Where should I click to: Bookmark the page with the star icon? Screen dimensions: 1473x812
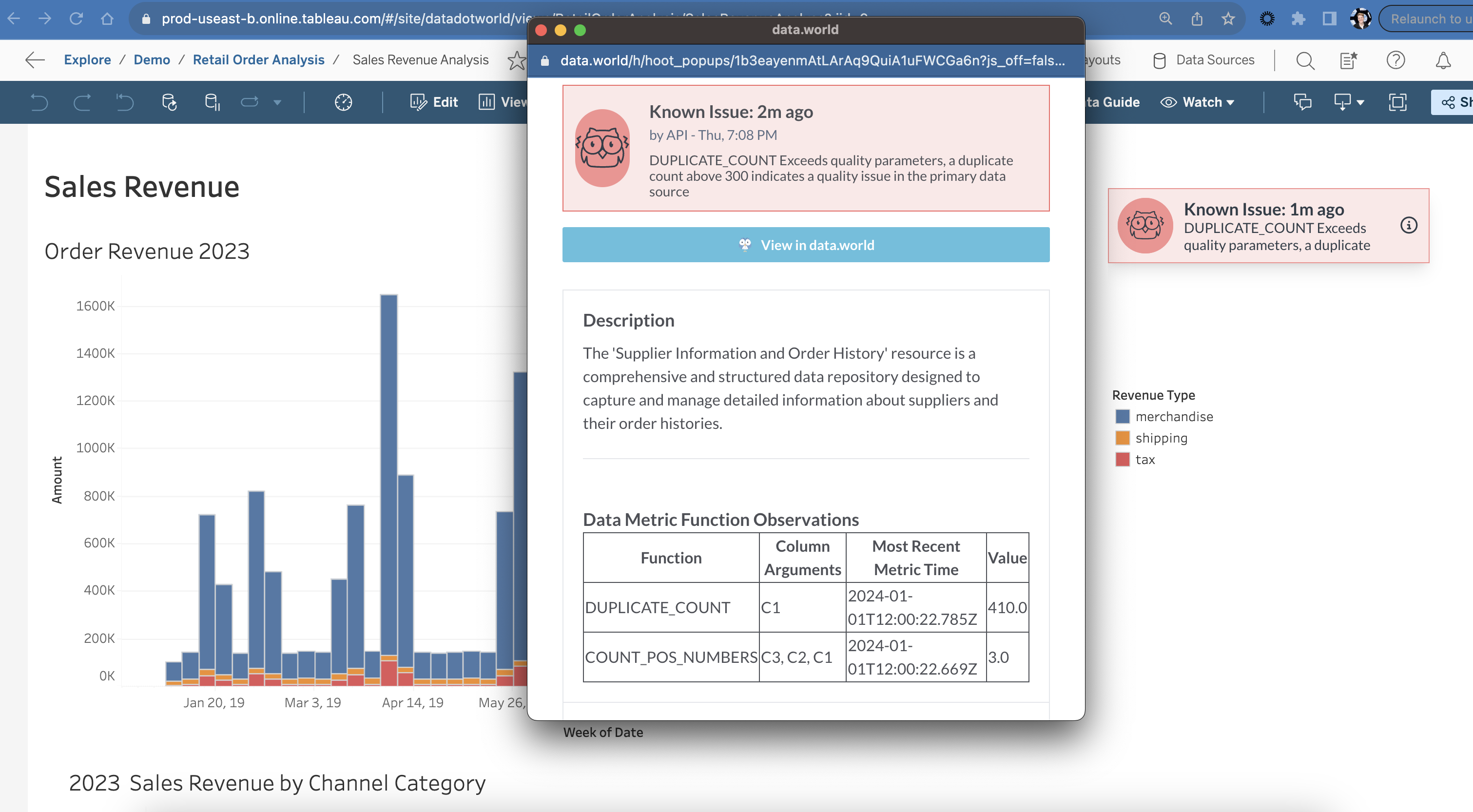click(x=1228, y=19)
